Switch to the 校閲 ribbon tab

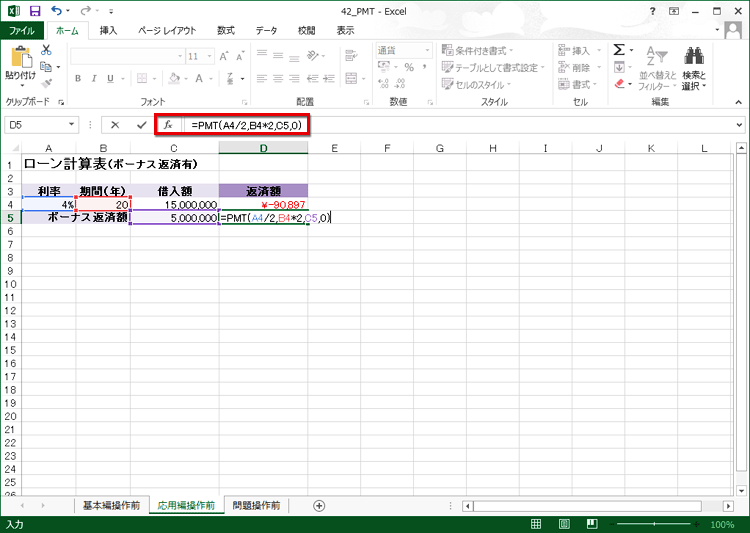click(x=306, y=31)
